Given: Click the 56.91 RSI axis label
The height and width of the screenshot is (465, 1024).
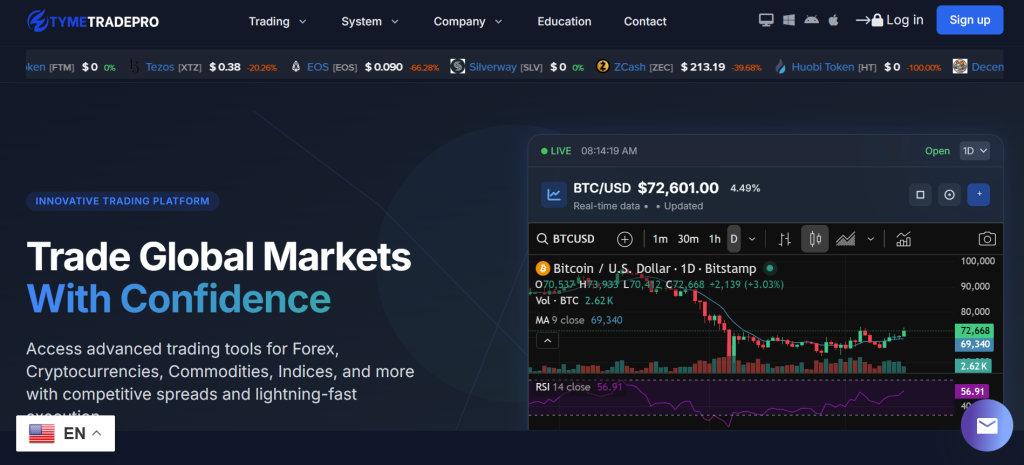Looking at the screenshot, I should pyautogui.click(x=971, y=392).
